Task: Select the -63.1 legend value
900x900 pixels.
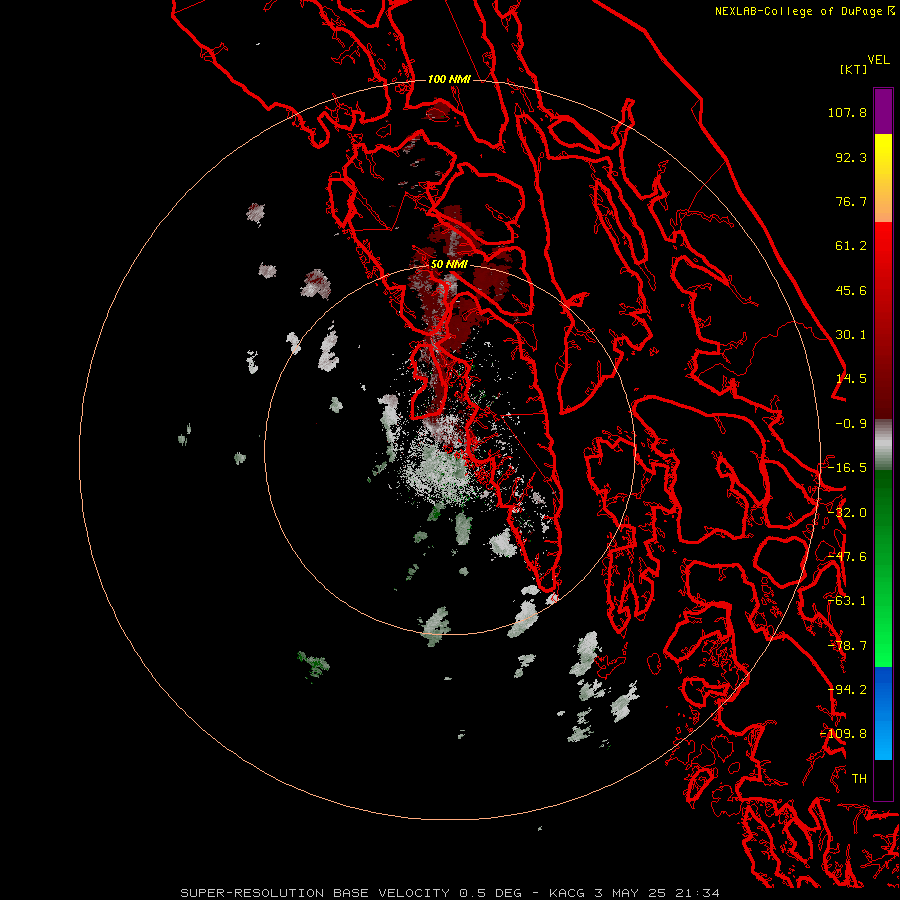Action: click(847, 601)
